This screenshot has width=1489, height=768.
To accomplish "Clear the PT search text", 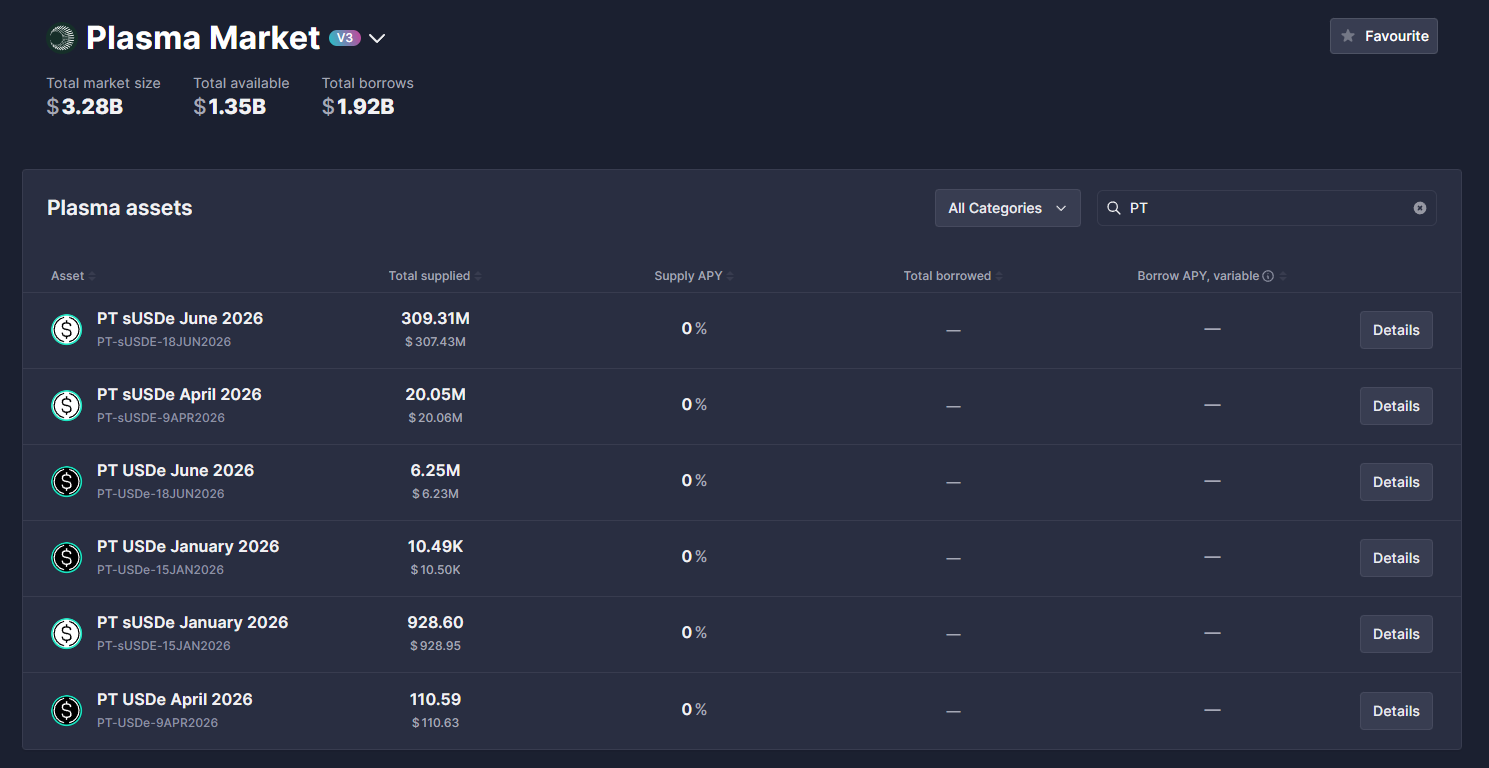I will [1419, 208].
